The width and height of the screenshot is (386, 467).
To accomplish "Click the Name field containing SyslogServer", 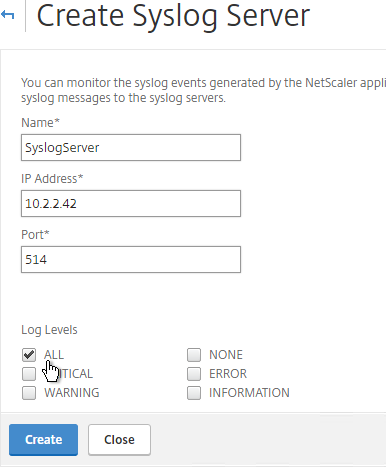I will point(131,148).
